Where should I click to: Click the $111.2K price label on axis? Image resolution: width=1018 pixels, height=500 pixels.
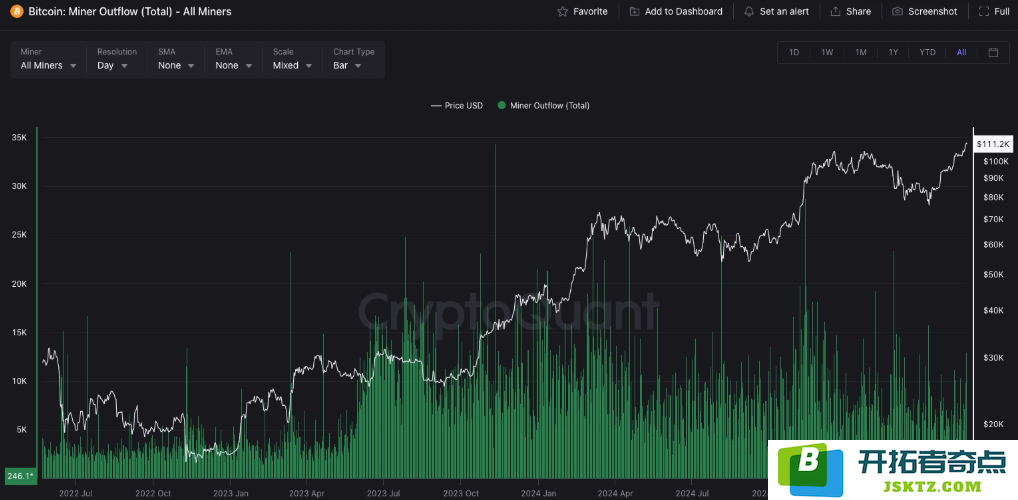[x=993, y=144]
